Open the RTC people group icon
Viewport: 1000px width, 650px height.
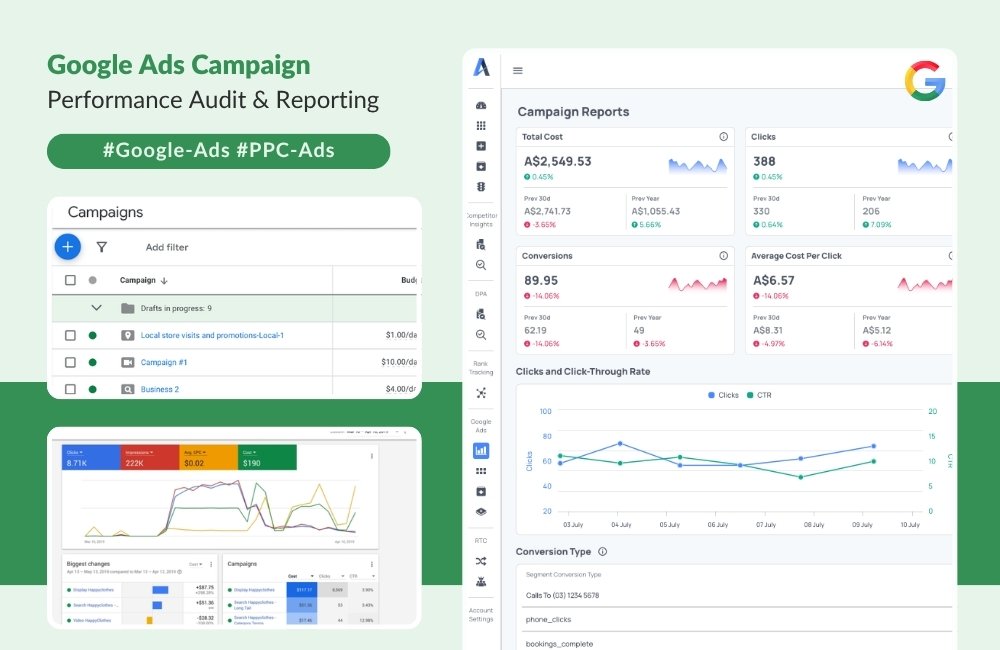point(481,582)
